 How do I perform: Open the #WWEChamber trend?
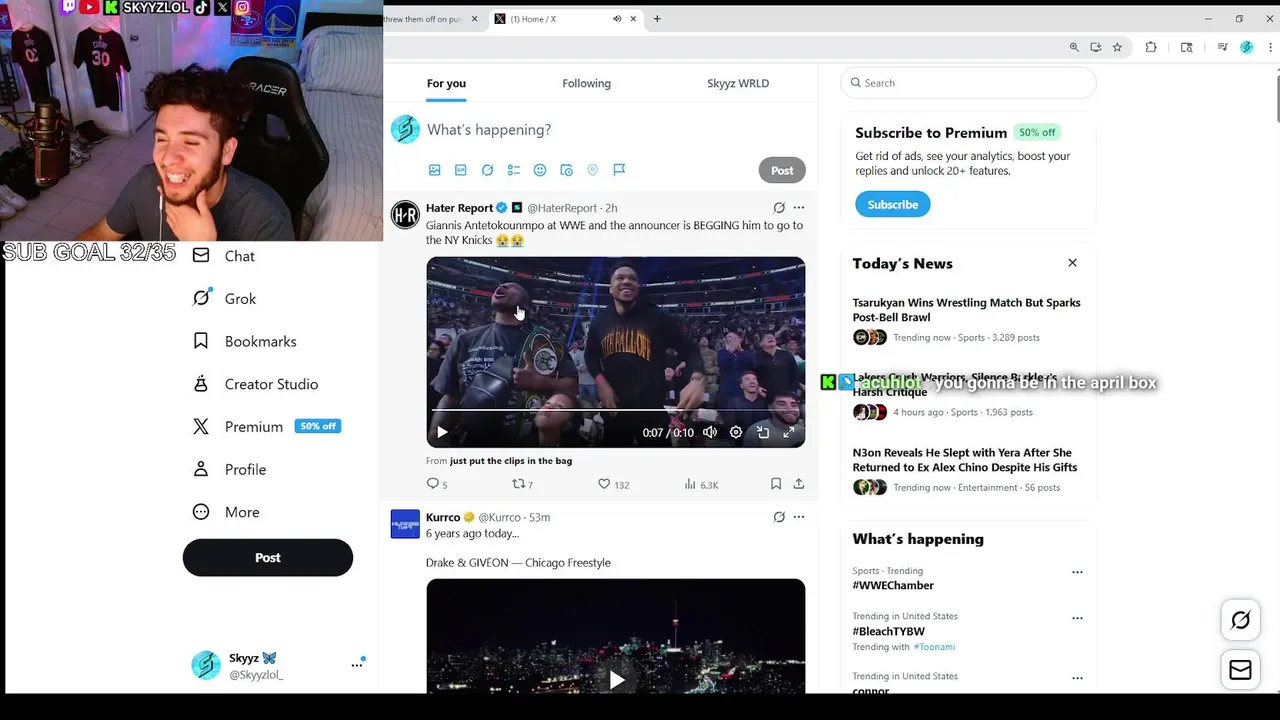pos(894,585)
